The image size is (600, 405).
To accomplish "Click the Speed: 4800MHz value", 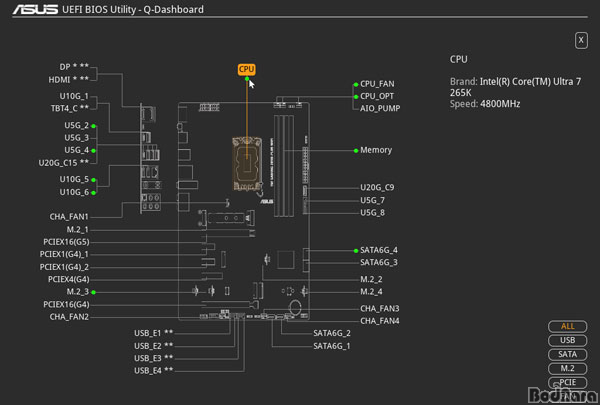I will tap(500, 104).
